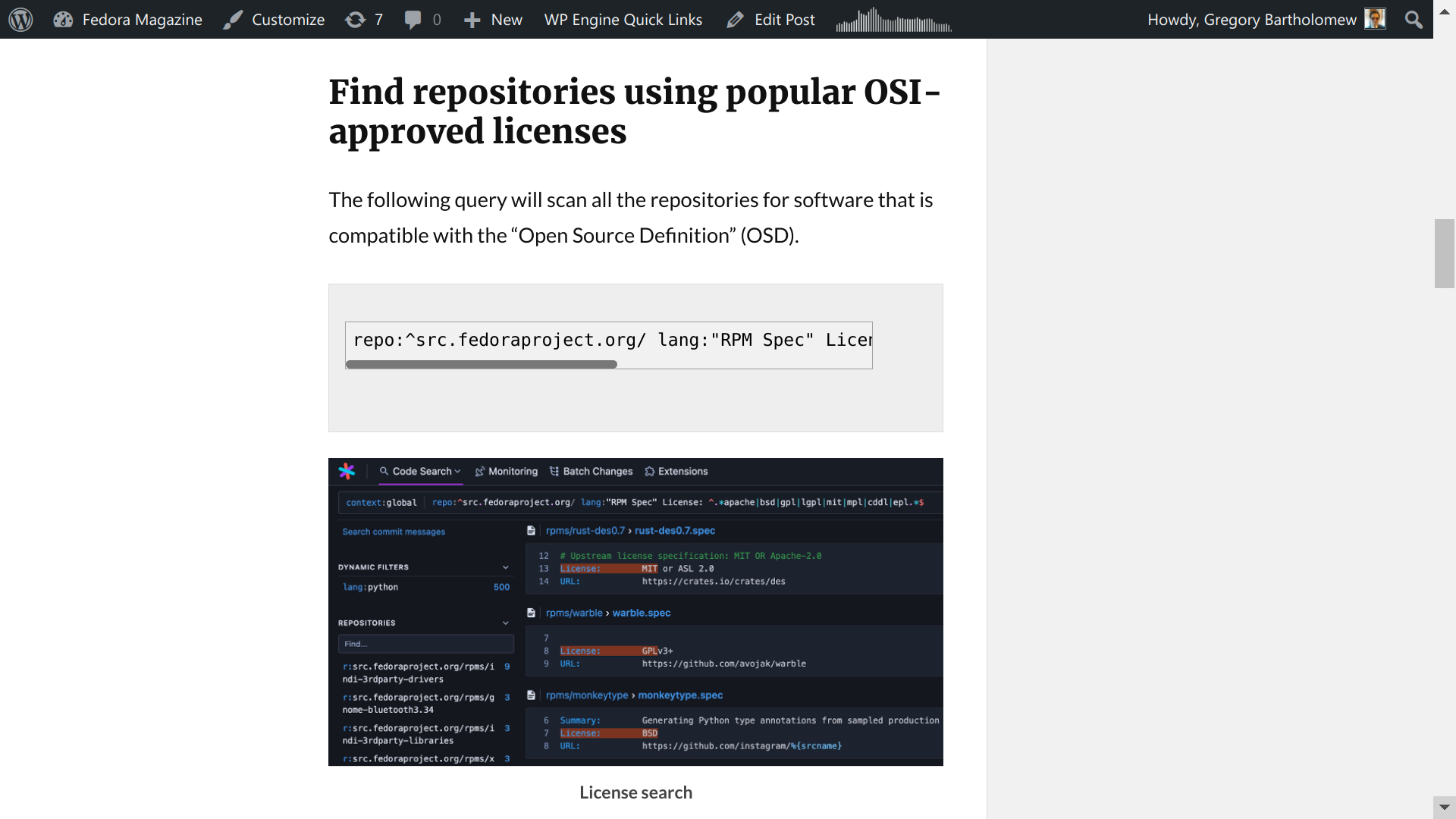Viewport: 1456px width, 819px height.
Task: Open the comments bubble showing 0
Action: pos(422,20)
